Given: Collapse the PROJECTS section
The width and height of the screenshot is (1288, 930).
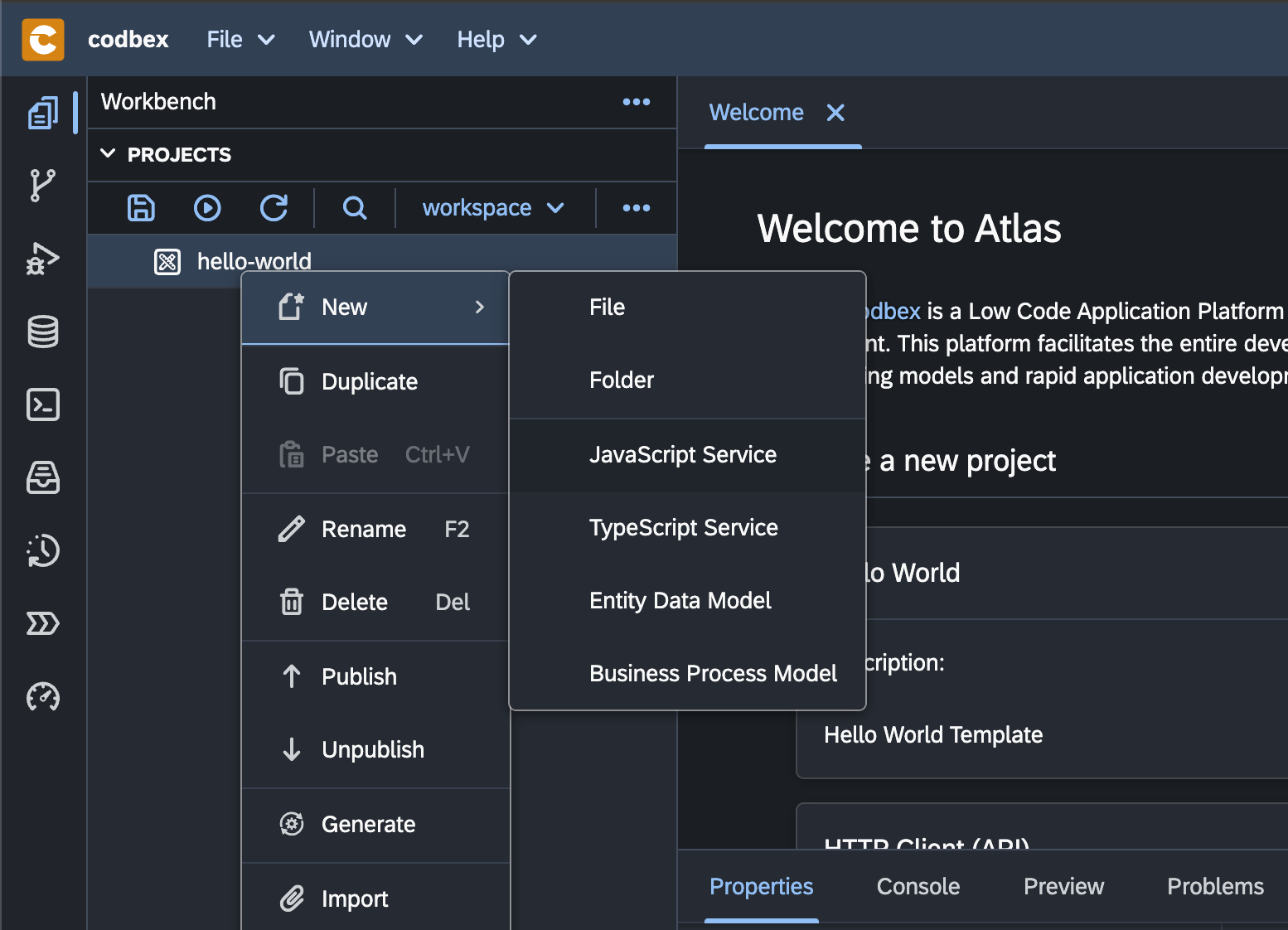Looking at the screenshot, I should click(108, 154).
